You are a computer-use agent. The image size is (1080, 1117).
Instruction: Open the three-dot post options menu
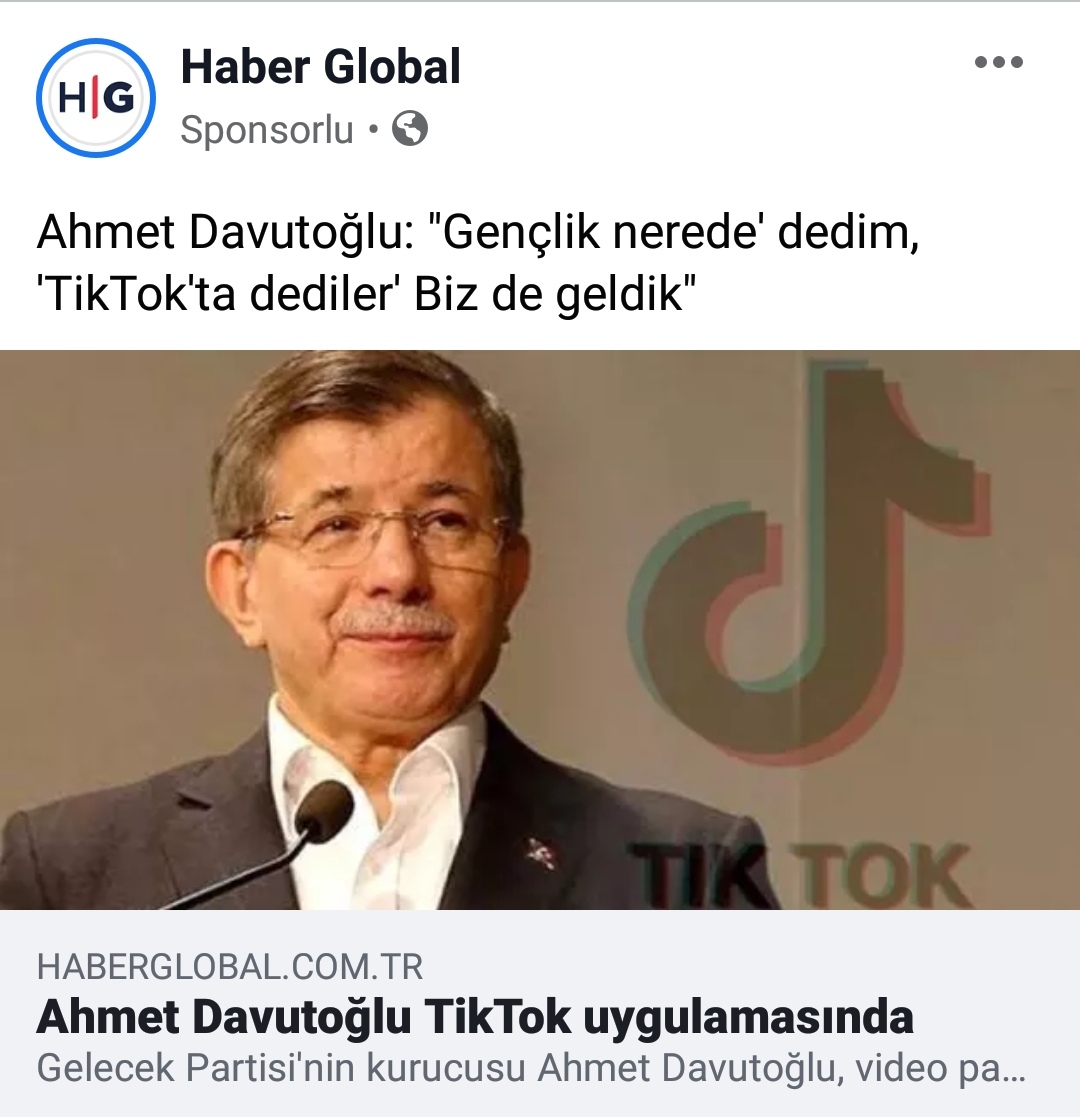coord(998,62)
